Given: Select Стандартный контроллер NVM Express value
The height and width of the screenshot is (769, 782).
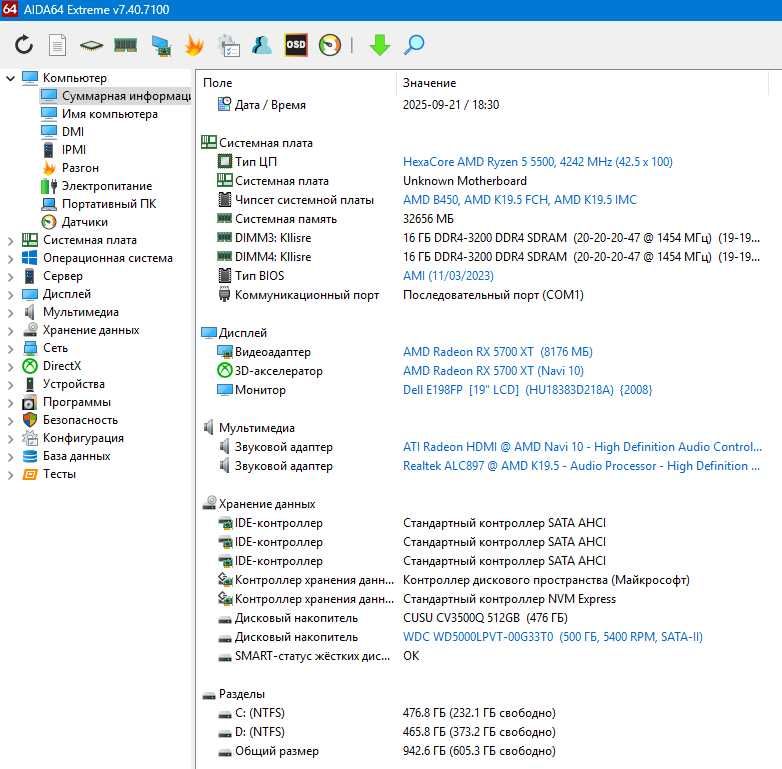Looking at the screenshot, I should [509, 599].
